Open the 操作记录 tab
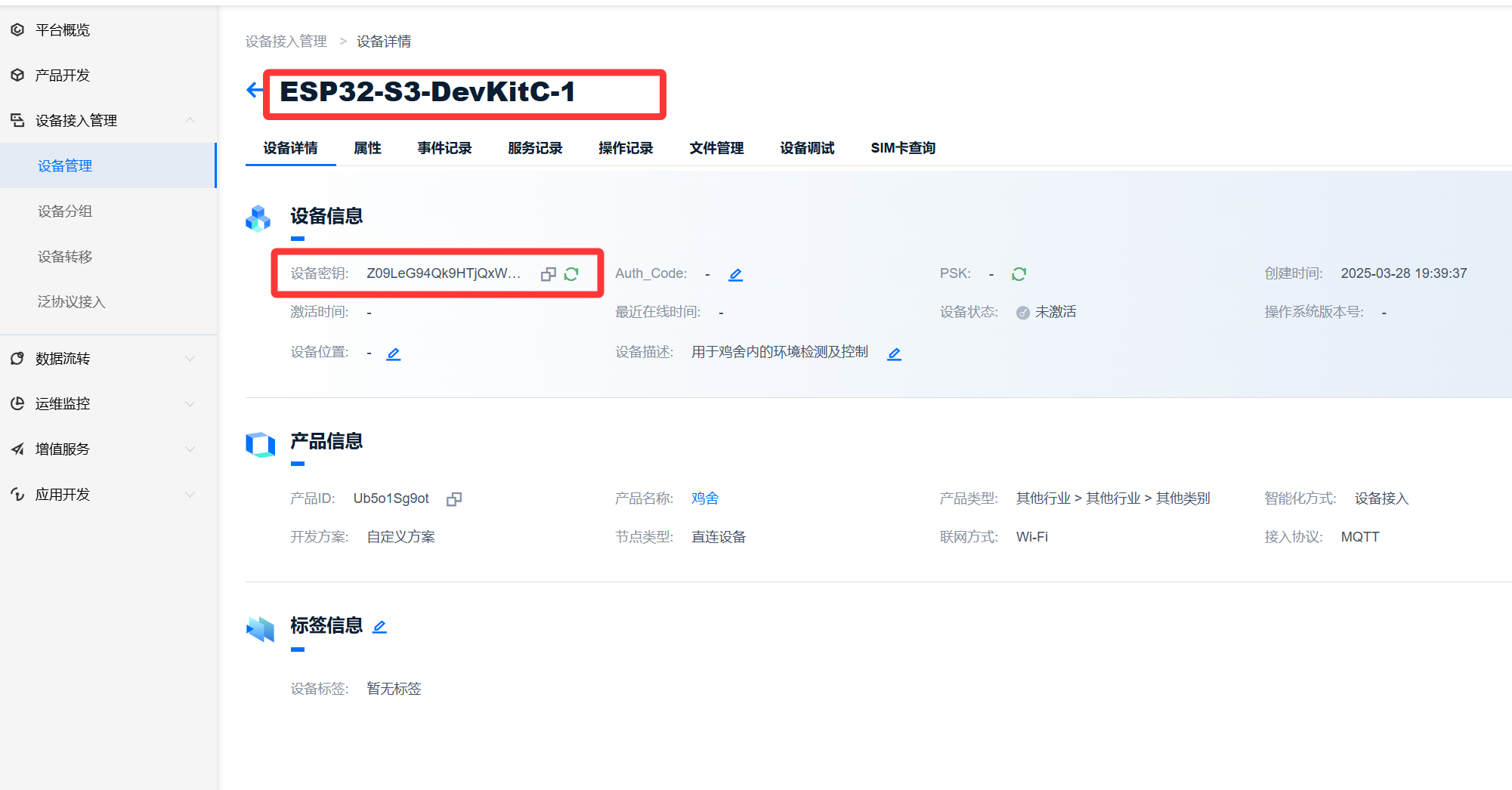This screenshot has height=790, width=1512. [626, 148]
